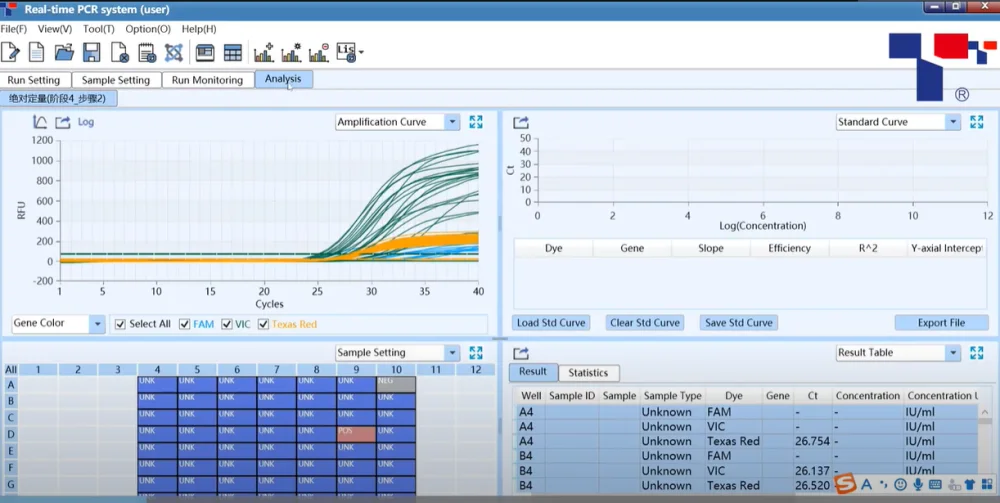Select the 绝对定量(阶段4_步骤2) sub-tab
The image size is (1000, 503).
57,99
